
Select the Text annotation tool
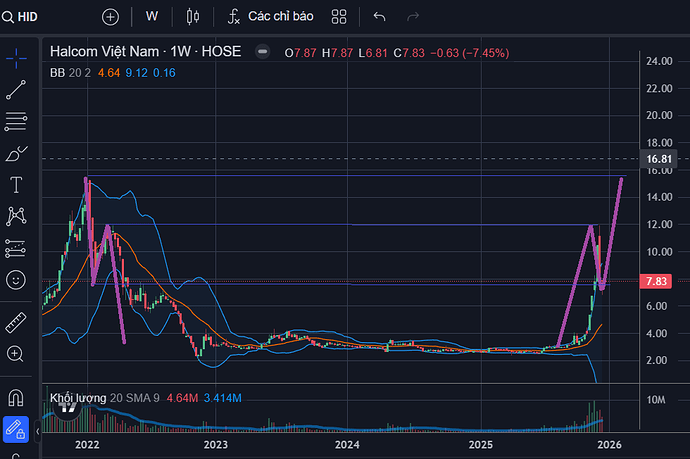16,185
